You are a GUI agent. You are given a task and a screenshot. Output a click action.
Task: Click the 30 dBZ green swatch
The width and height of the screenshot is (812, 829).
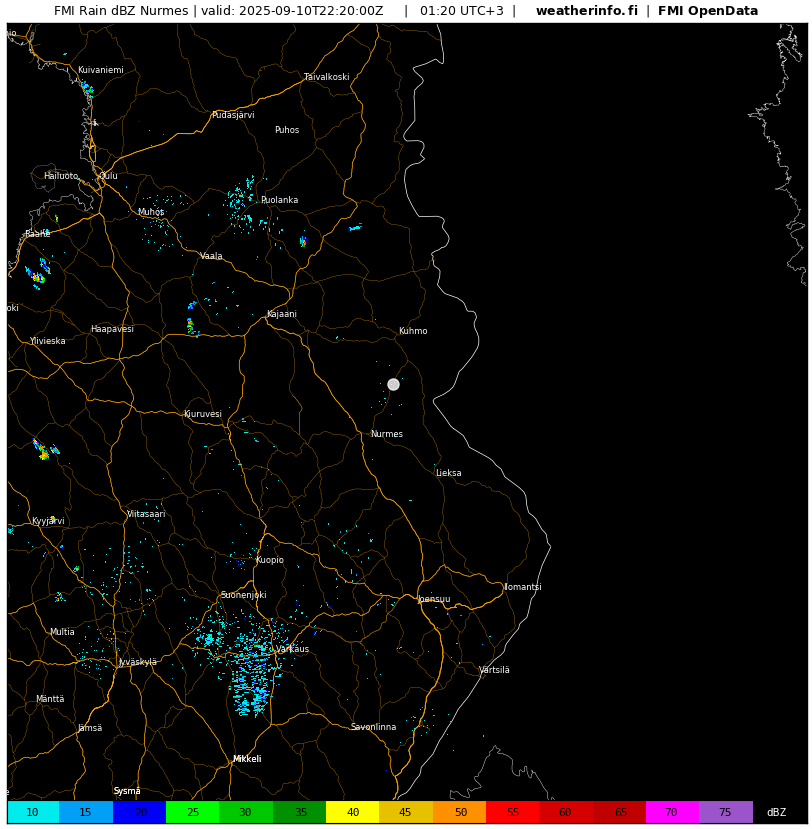(x=246, y=812)
